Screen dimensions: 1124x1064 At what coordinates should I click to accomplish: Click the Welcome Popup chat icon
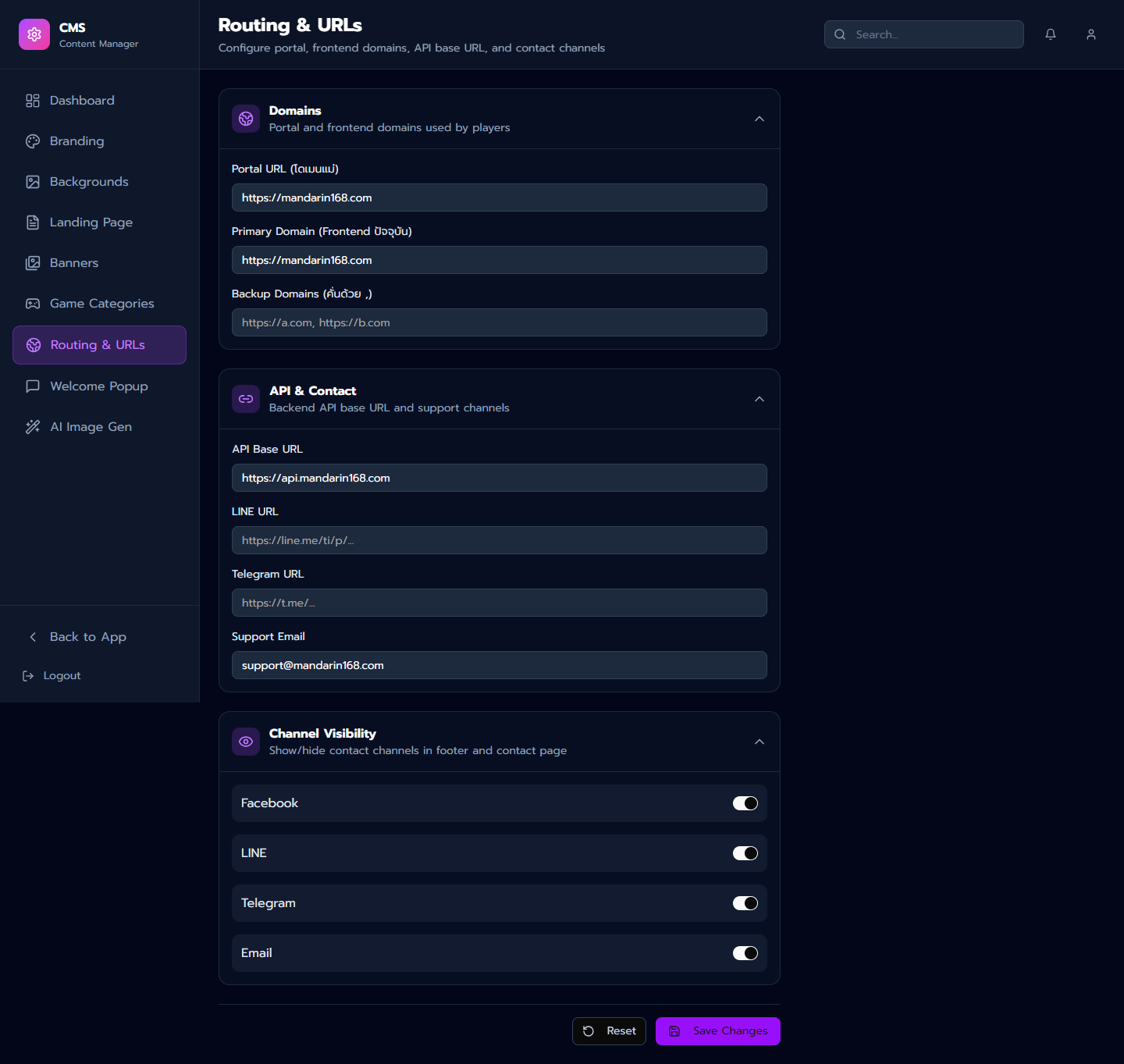tap(33, 386)
